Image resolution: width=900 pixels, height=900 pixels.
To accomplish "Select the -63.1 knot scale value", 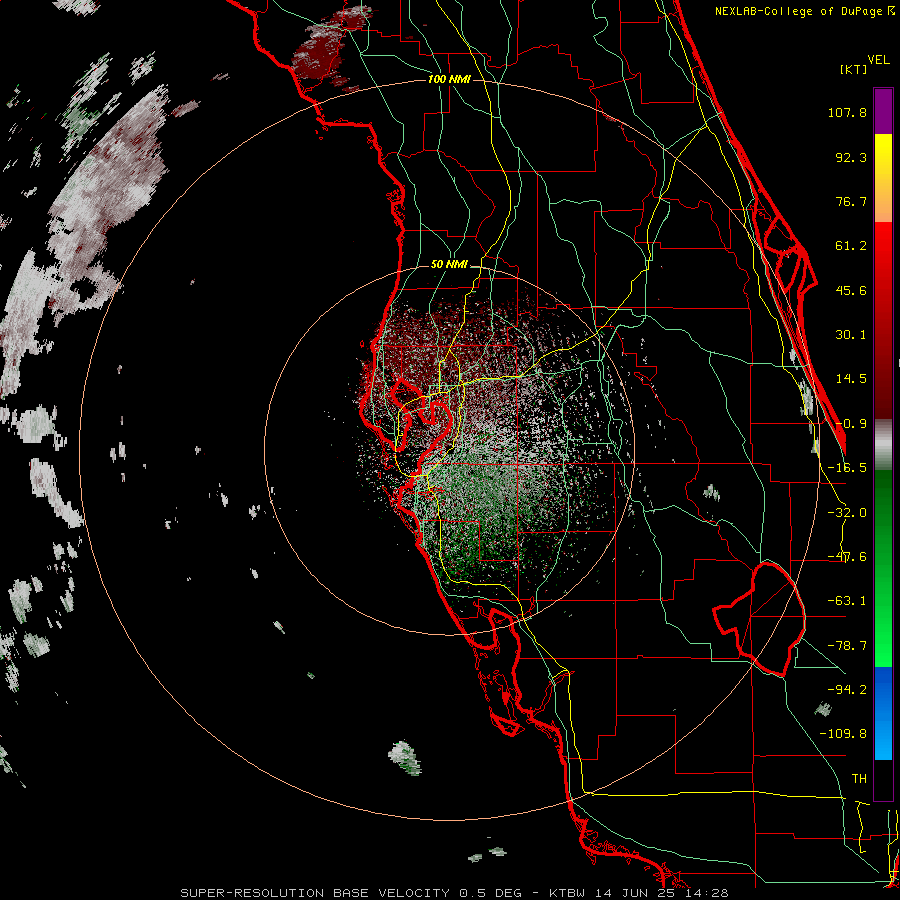I will 847,601.
